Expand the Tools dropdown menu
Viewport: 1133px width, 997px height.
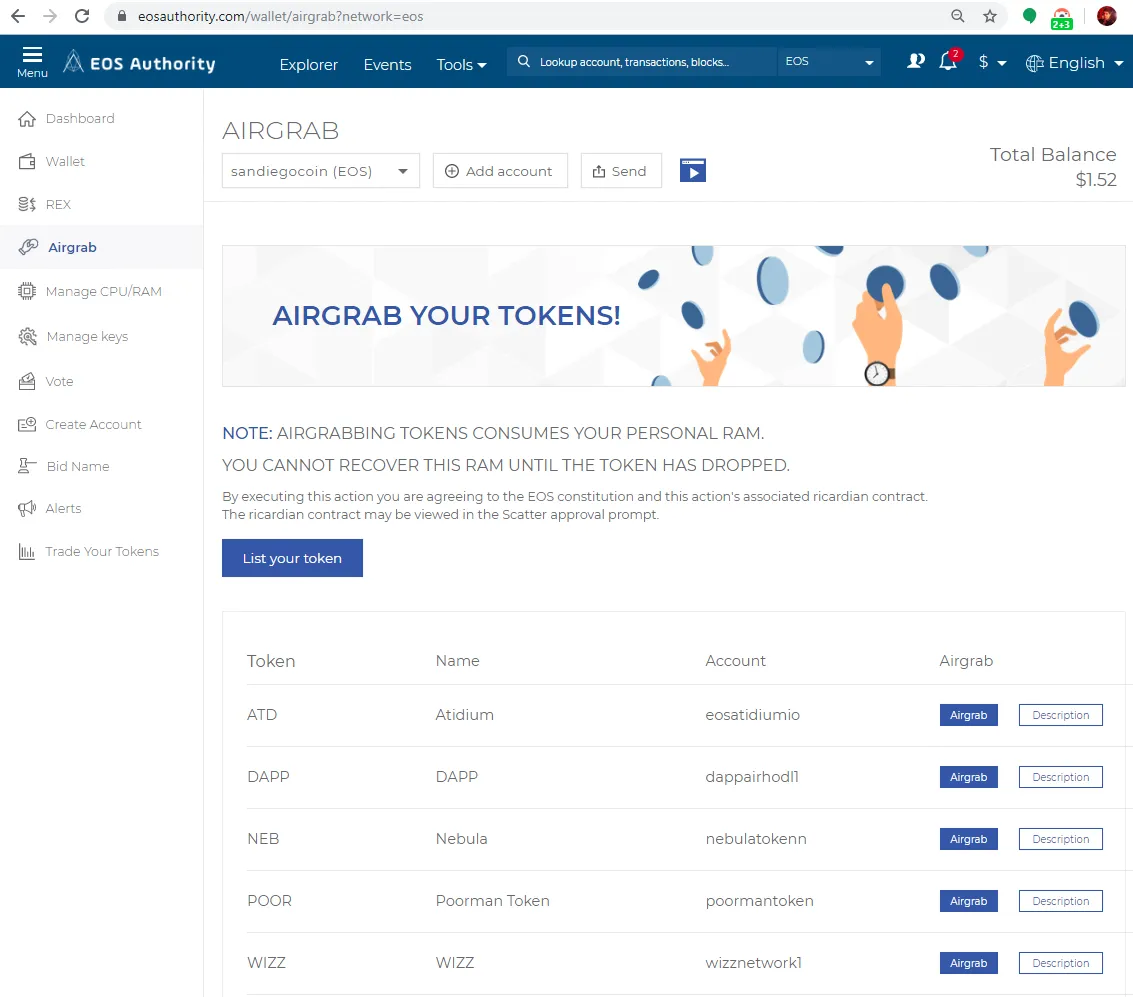(x=461, y=64)
